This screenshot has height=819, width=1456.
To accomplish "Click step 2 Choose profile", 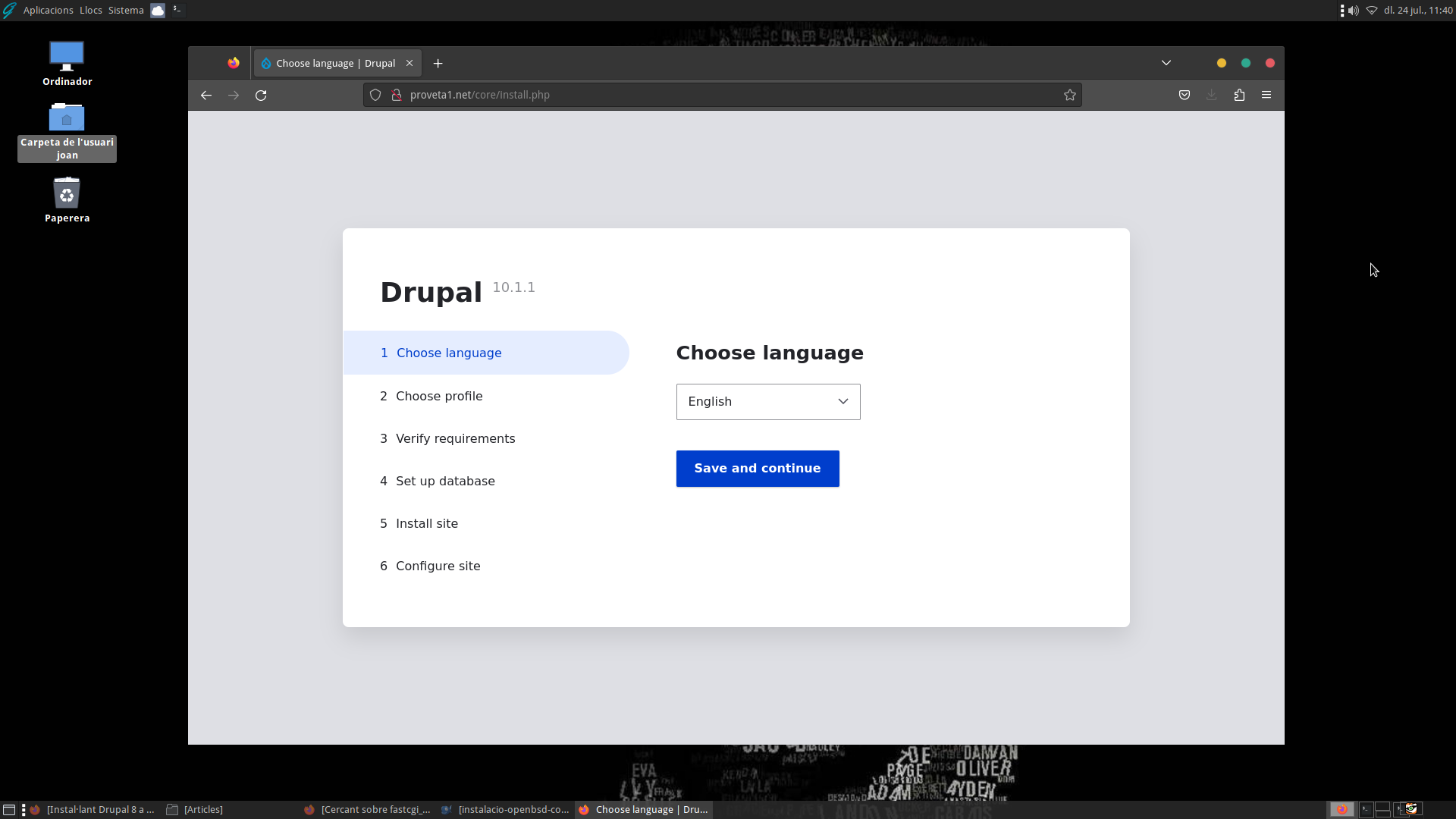I will (x=431, y=396).
